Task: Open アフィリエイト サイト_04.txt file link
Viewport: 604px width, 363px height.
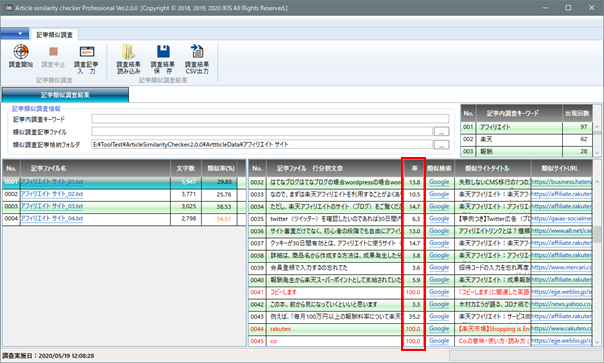Action: [x=52, y=218]
